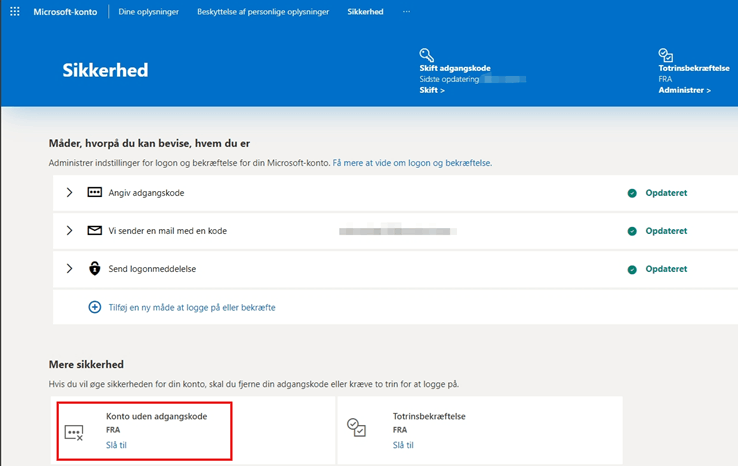Click green check icon in Angiv adgangskode row

point(632,193)
